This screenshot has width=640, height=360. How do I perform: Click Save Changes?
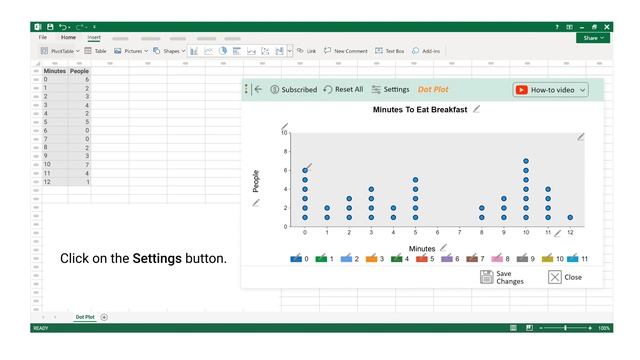[x=502, y=277]
